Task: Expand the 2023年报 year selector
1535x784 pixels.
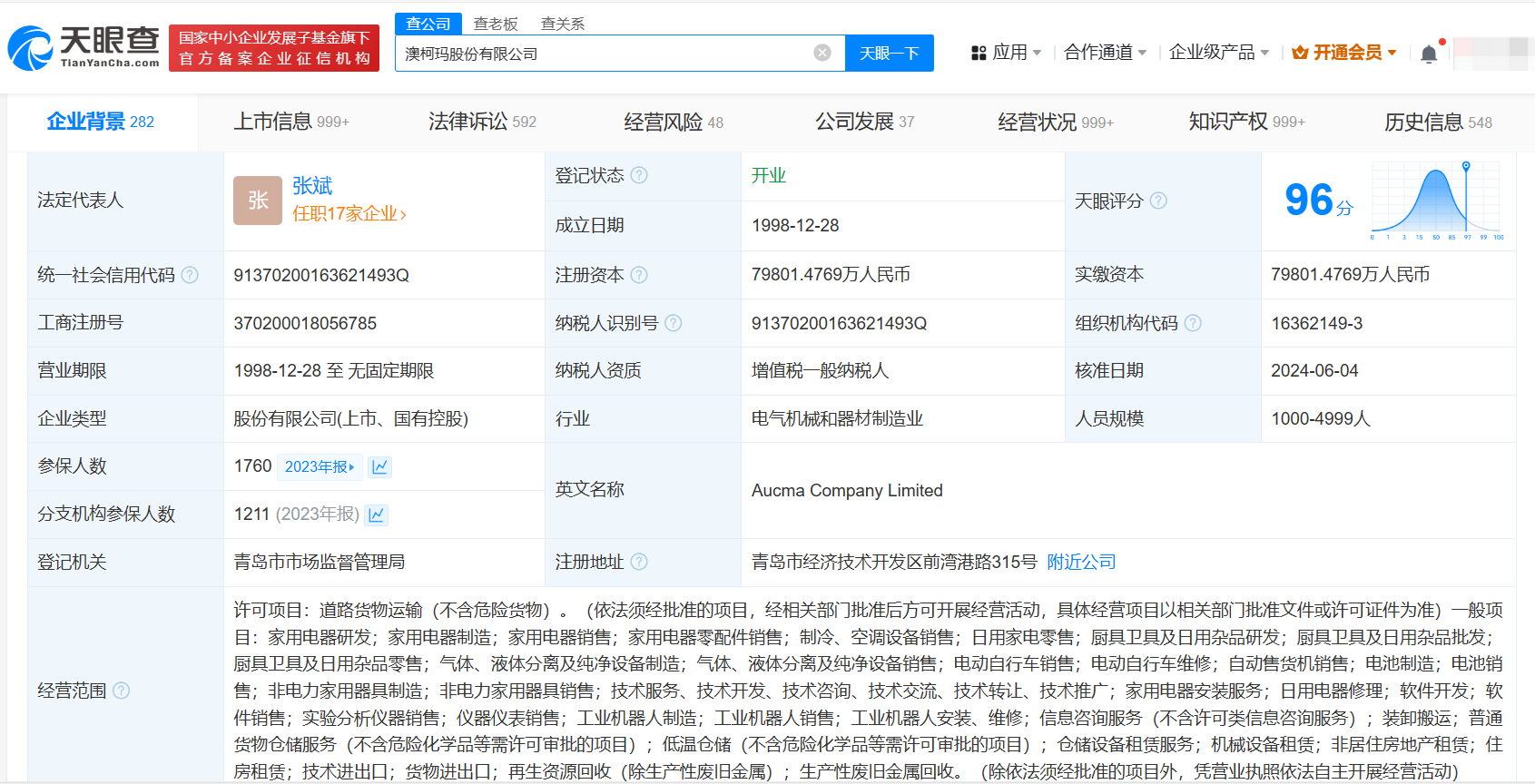Action: (320, 467)
